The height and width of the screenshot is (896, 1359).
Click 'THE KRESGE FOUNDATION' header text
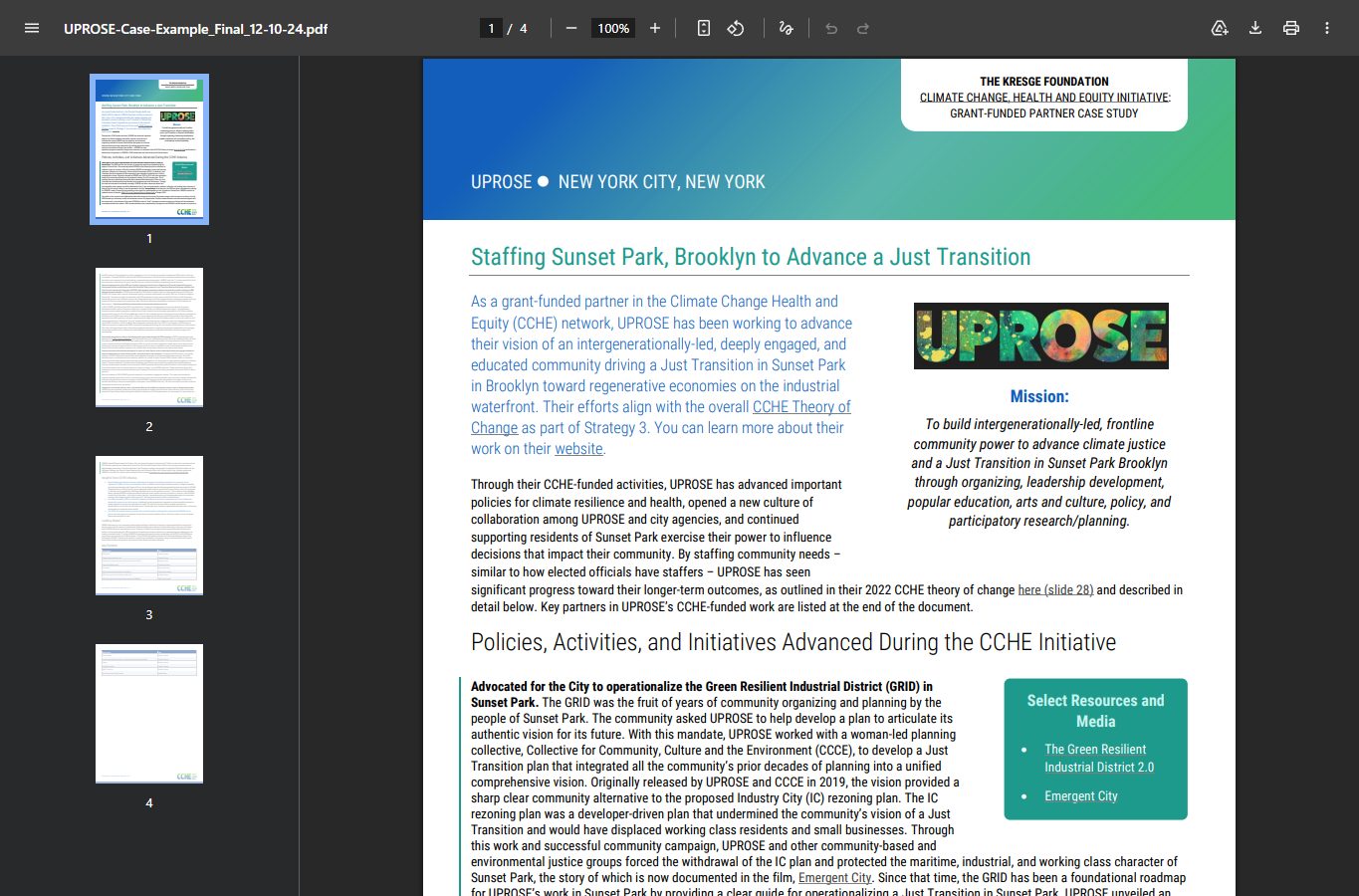tap(1043, 82)
